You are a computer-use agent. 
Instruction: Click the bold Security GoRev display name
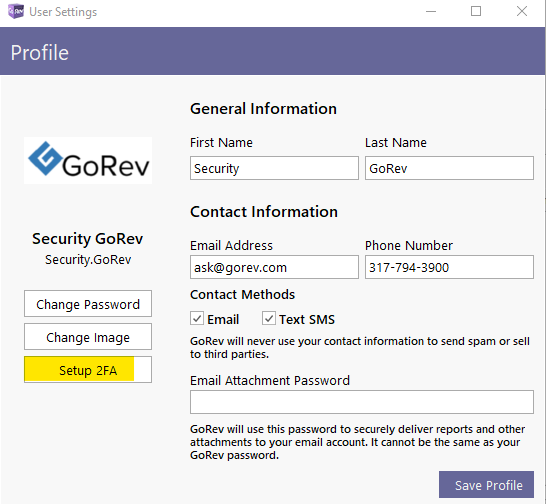coord(88,239)
